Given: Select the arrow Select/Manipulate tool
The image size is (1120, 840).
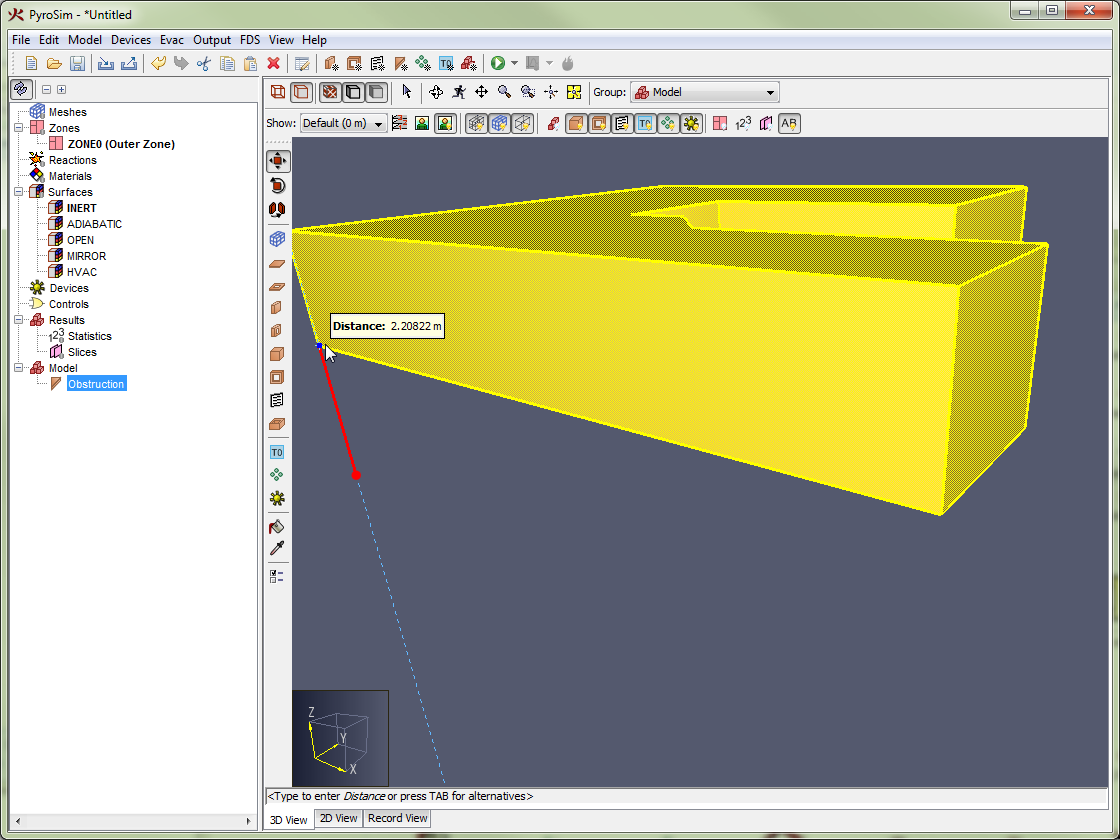Looking at the screenshot, I should tap(406, 91).
